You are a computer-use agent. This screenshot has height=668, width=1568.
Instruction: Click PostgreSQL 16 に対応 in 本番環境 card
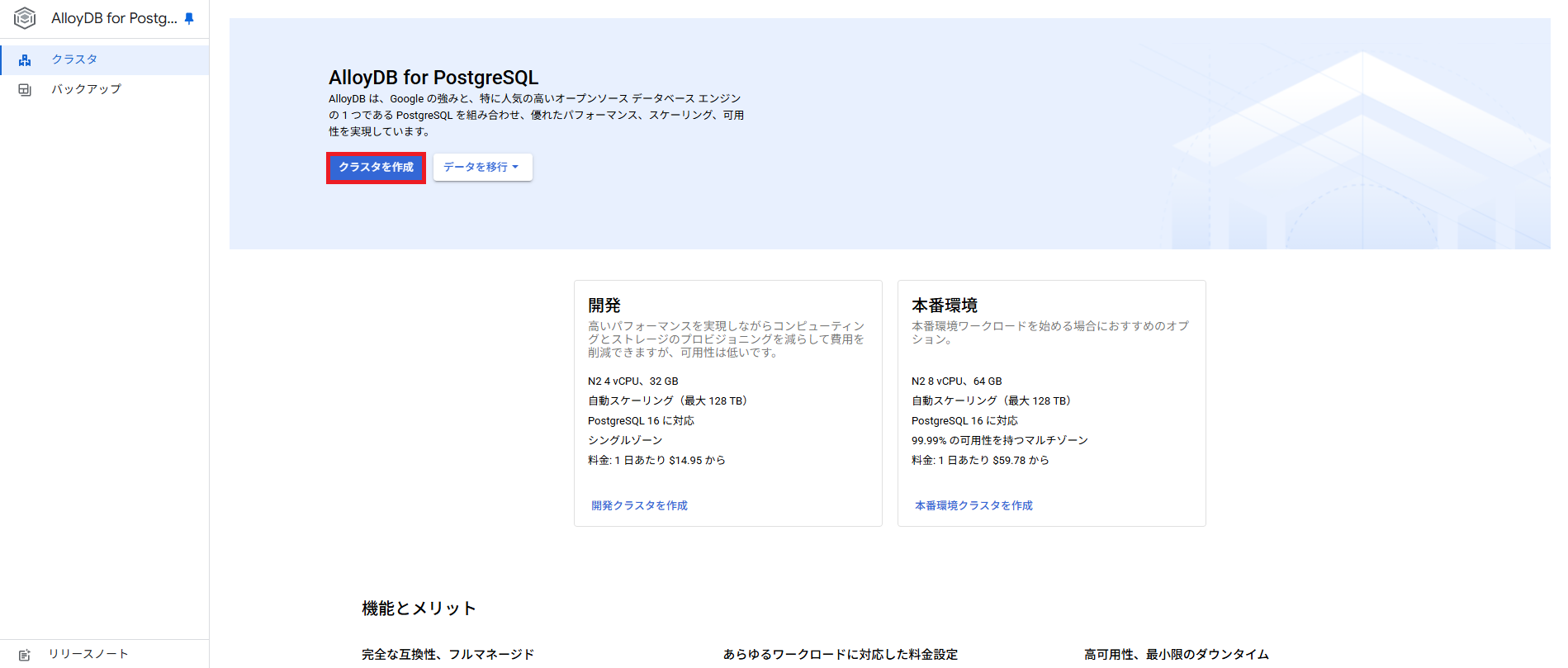964,421
